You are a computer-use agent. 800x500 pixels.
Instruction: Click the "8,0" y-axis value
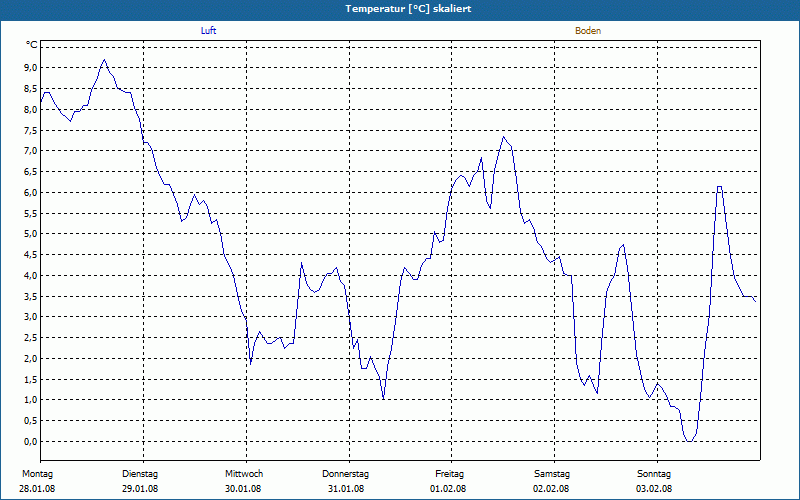point(31,109)
